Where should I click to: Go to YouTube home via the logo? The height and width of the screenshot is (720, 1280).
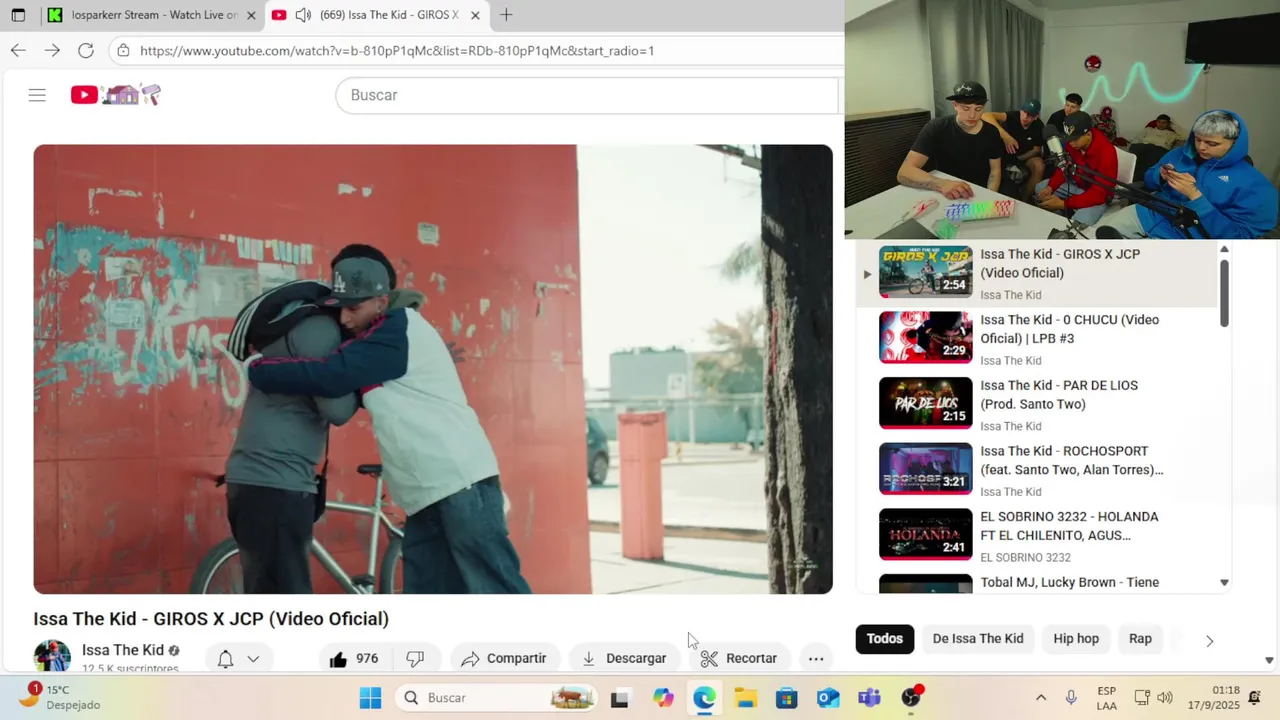[x=115, y=95]
